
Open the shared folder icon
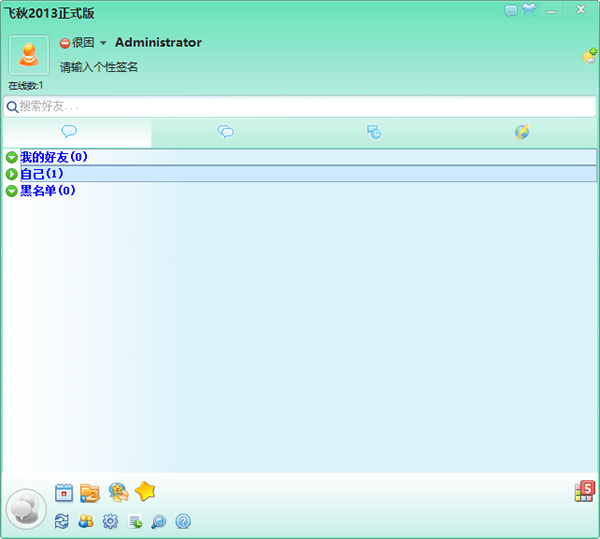tap(90, 493)
